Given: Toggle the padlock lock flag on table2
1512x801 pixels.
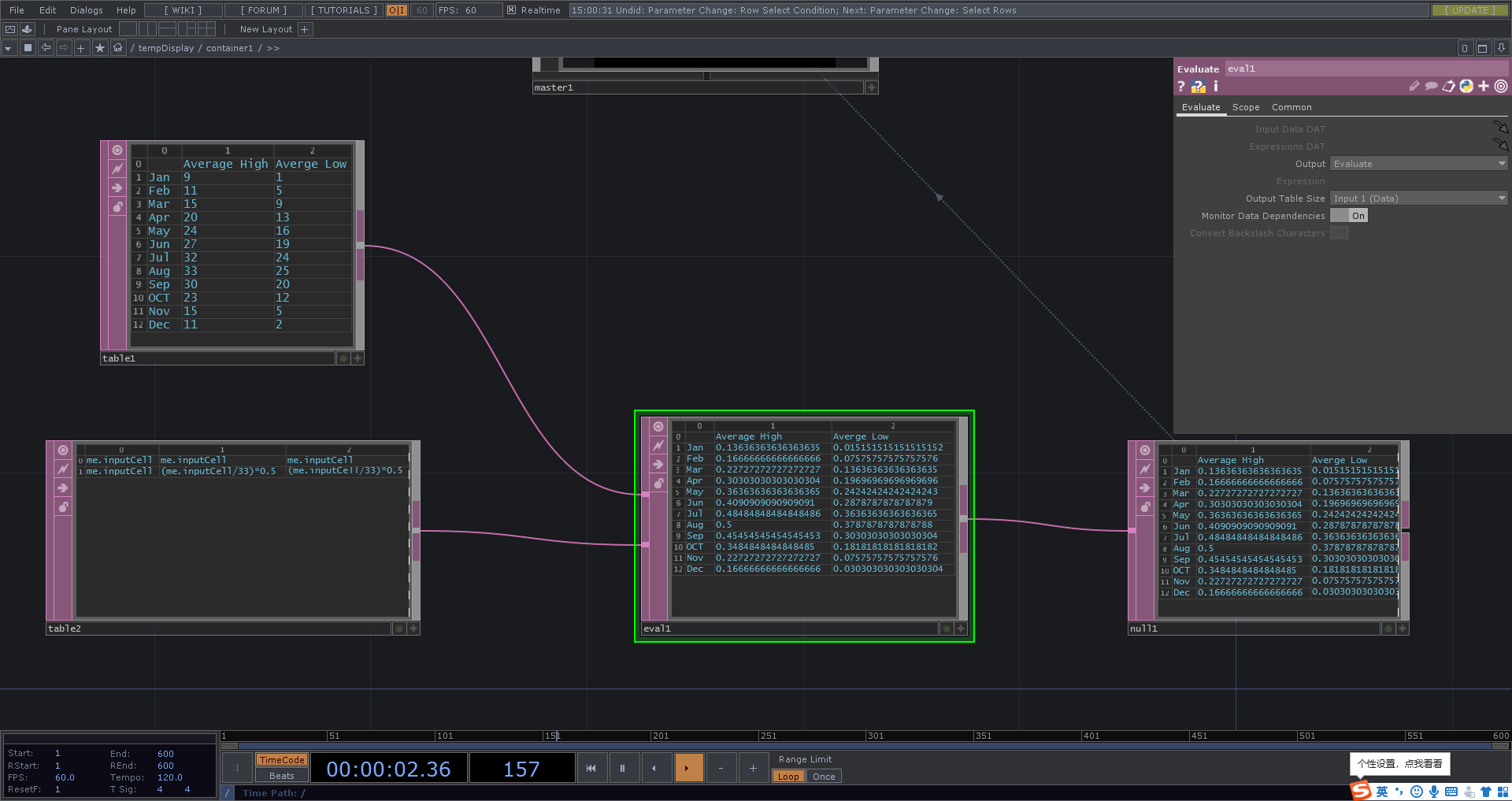Looking at the screenshot, I should (62, 507).
